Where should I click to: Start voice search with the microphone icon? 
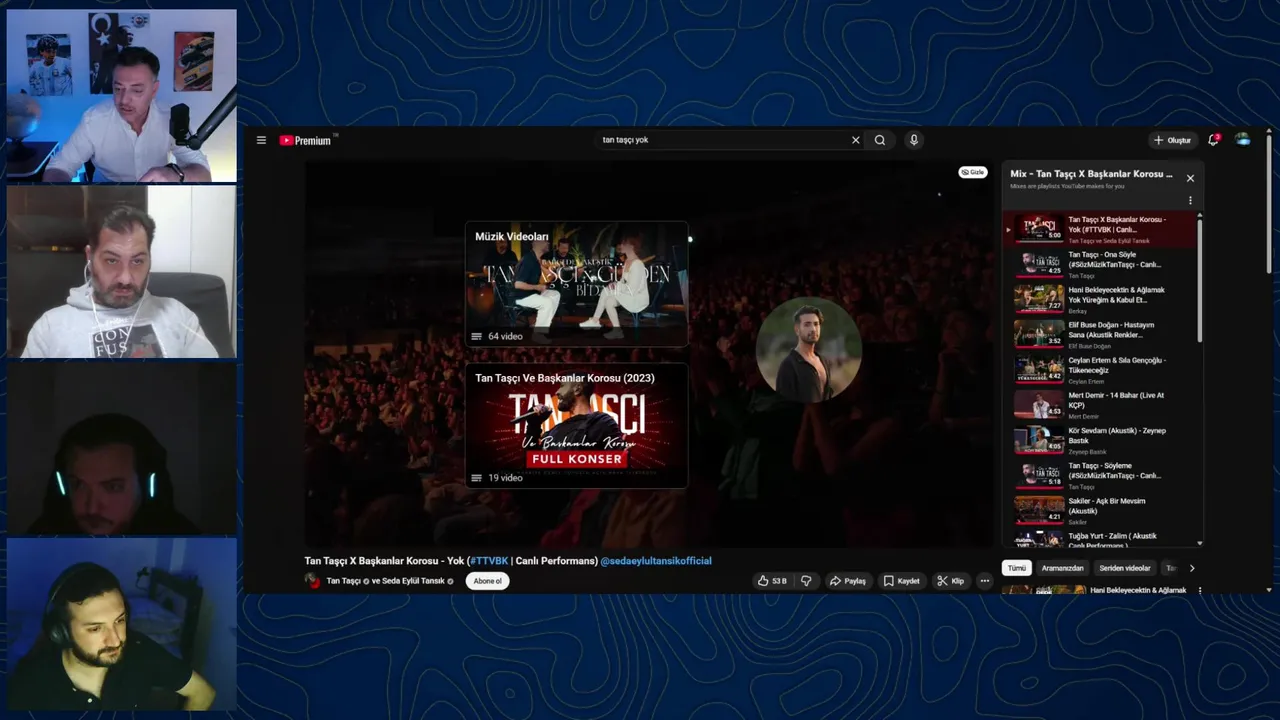pos(913,140)
